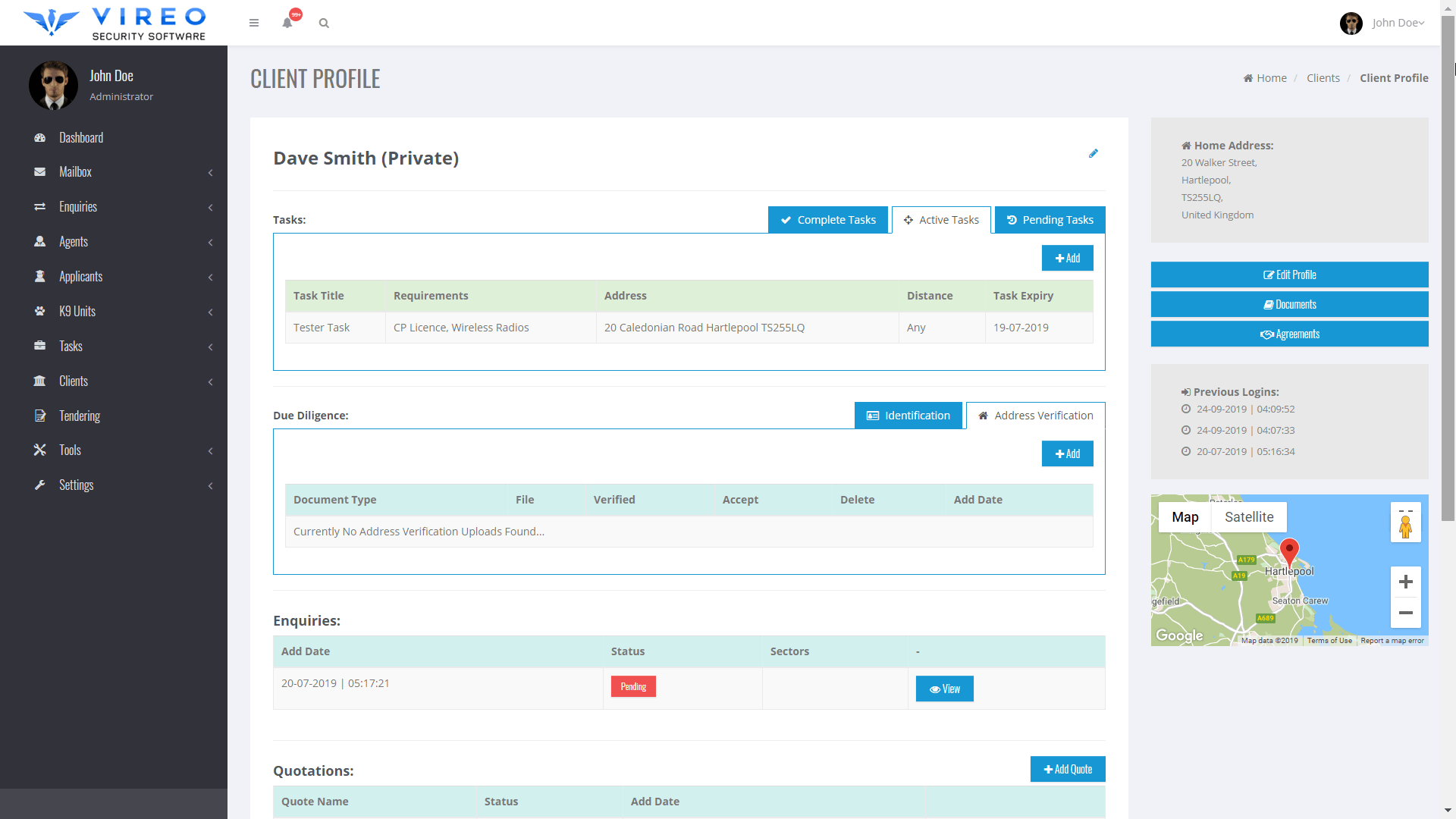Viewport: 1456px width, 819px height.
Task: Click the notification bell icon
Action: [x=287, y=23]
